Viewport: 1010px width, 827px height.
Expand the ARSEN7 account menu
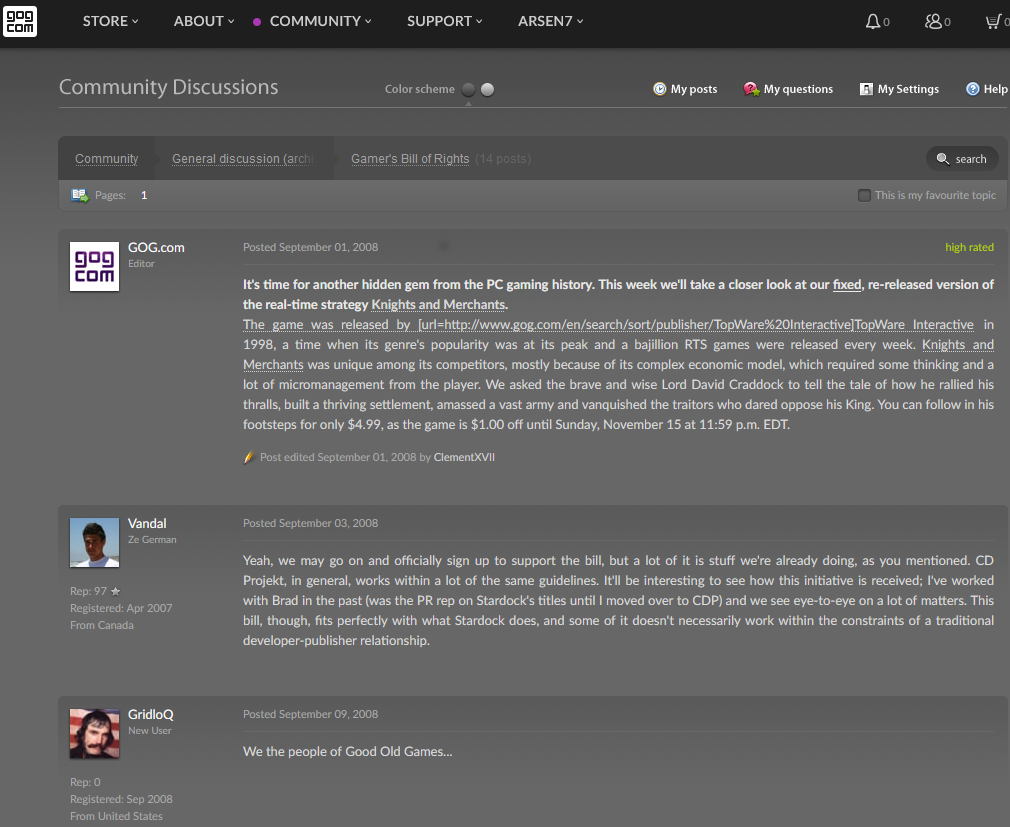click(x=551, y=21)
